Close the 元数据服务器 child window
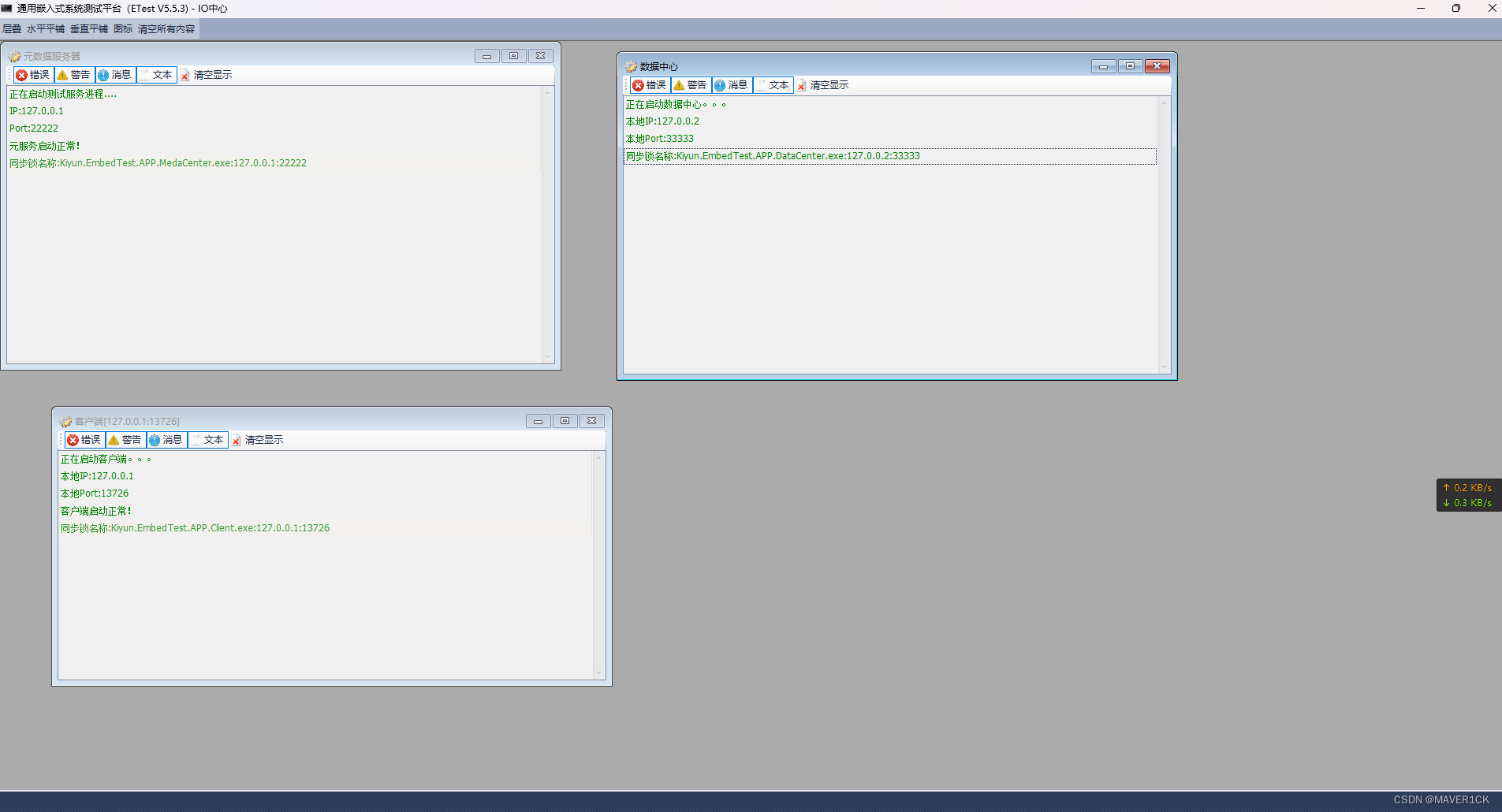Viewport: 1502px width, 812px height. 541,56
